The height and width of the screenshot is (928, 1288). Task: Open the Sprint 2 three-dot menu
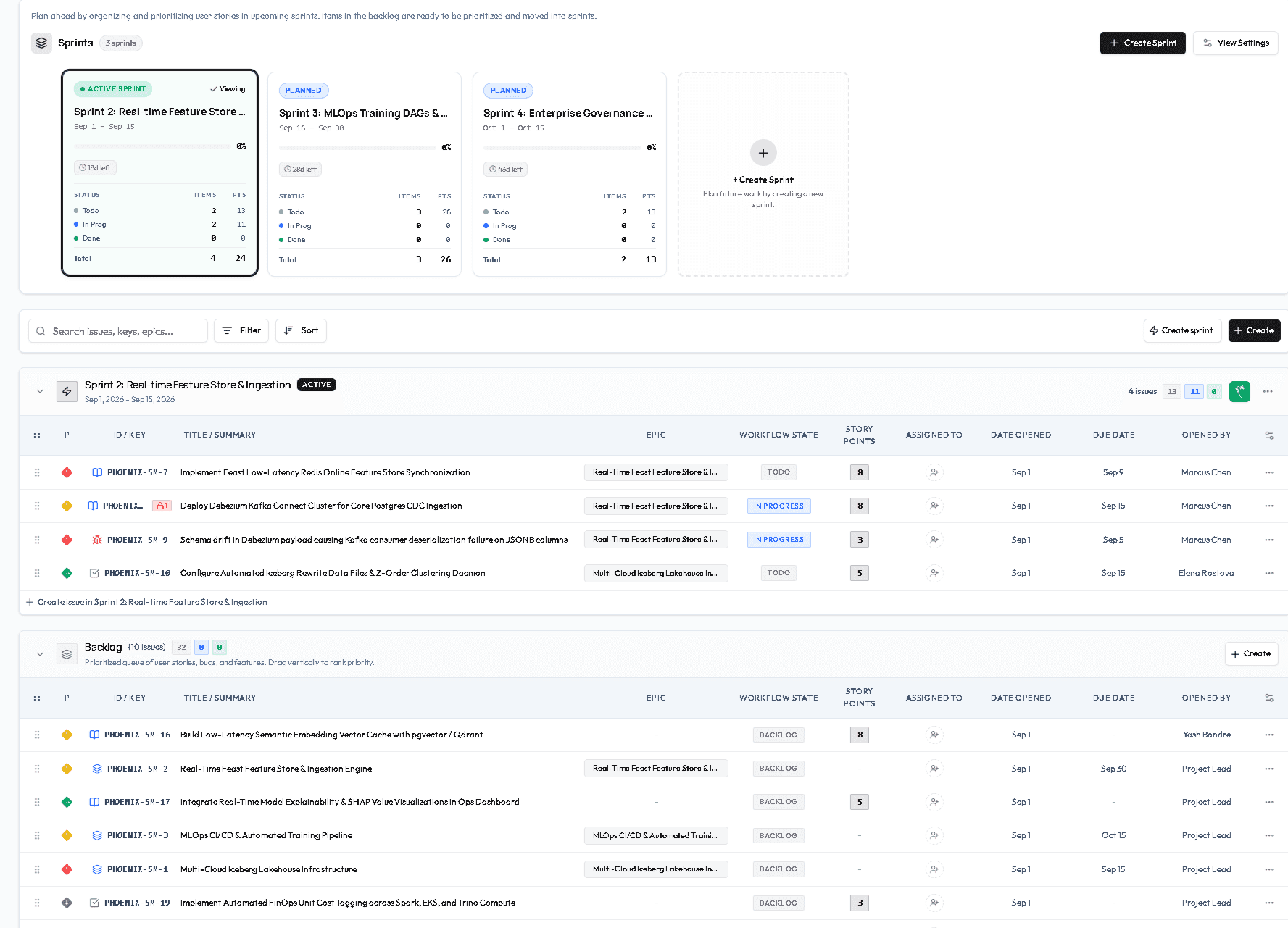coord(1268,391)
